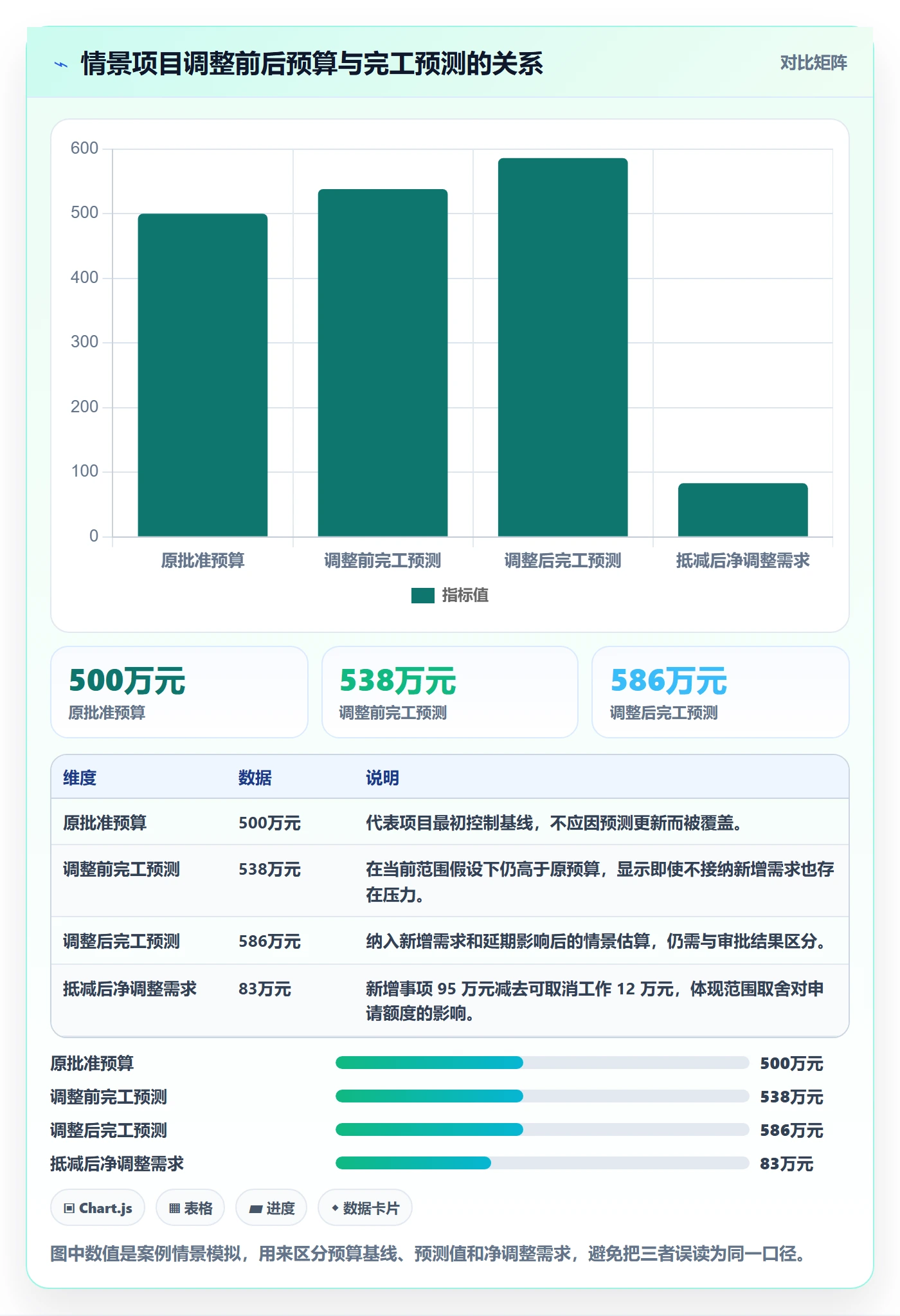This screenshot has width=900, height=1316.
Task: Click the bar icon in 进度 chip
Action: pyautogui.click(x=256, y=1209)
